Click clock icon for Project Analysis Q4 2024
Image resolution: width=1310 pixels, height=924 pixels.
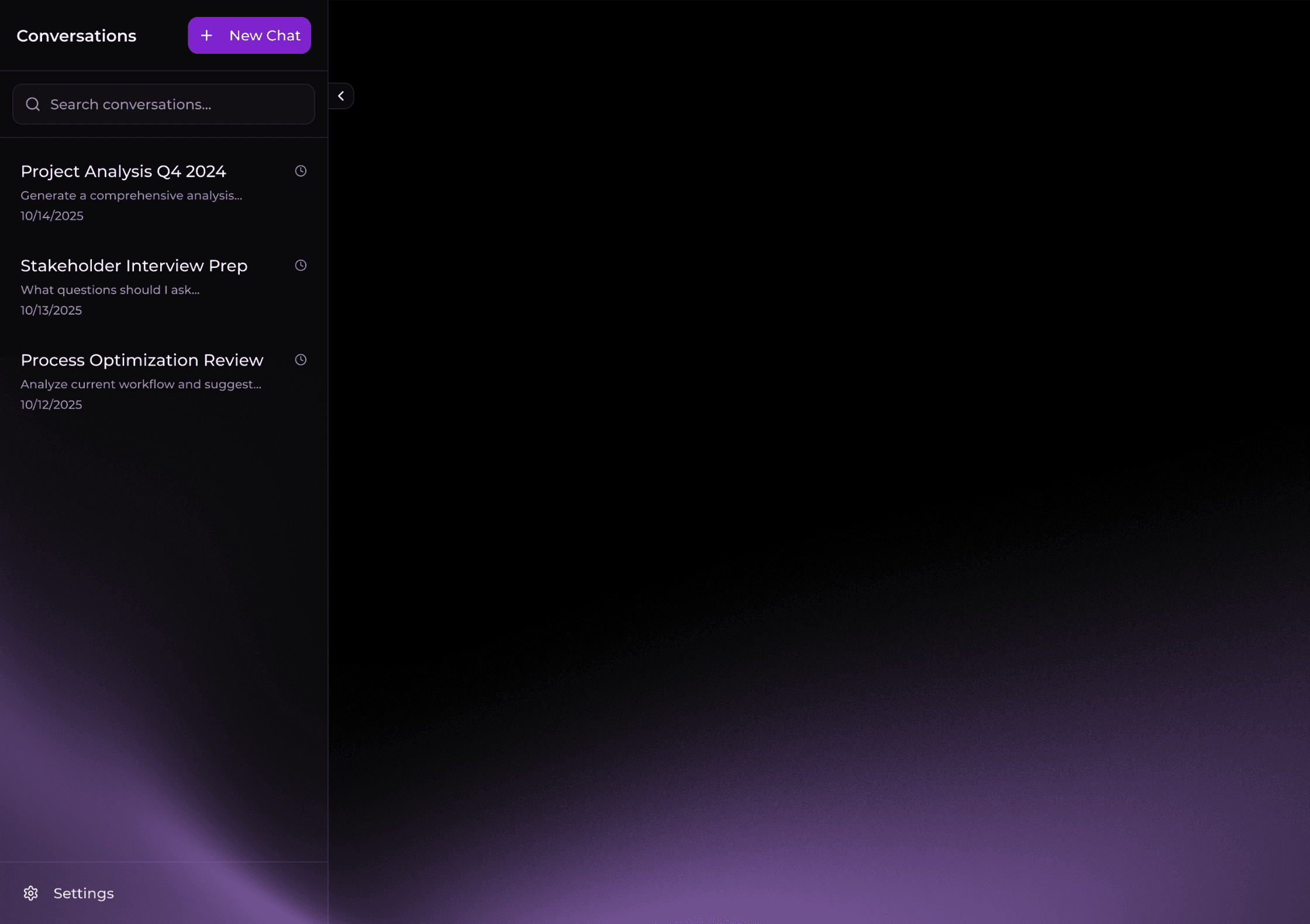(301, 171)
